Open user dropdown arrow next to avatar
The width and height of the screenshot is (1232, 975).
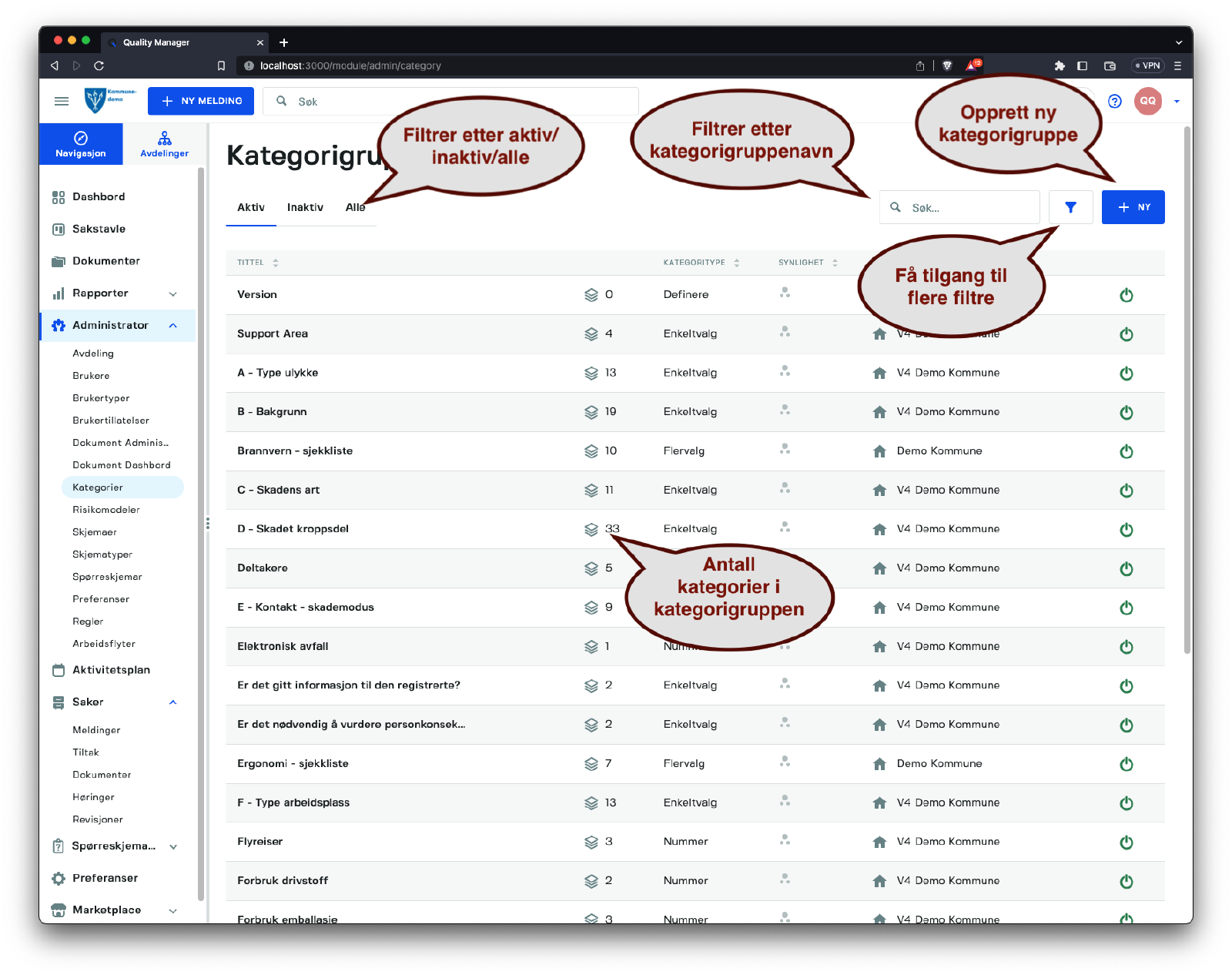coord(1176,101)
